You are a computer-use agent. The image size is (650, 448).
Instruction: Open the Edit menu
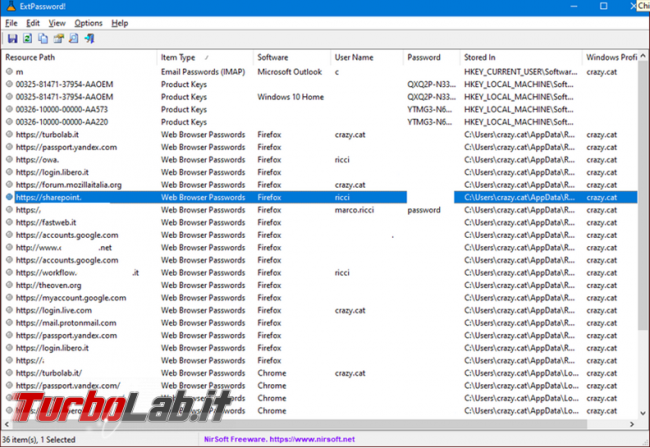click(33, 23)
